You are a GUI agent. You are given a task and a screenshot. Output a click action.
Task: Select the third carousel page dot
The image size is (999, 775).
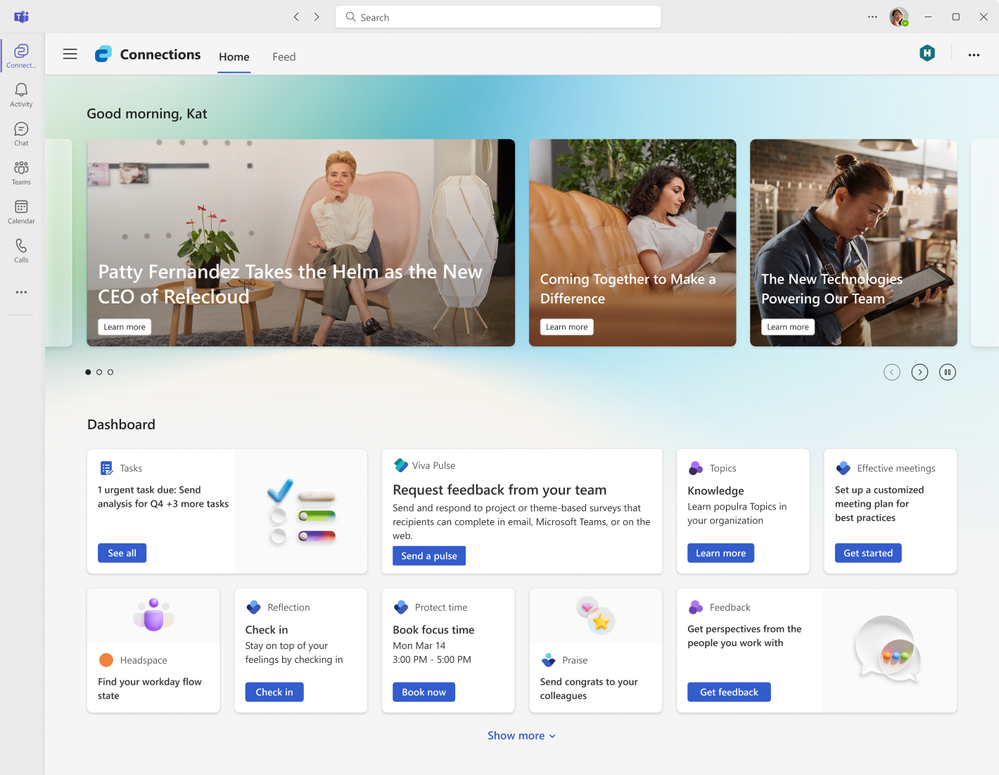[x=110, y=372]
